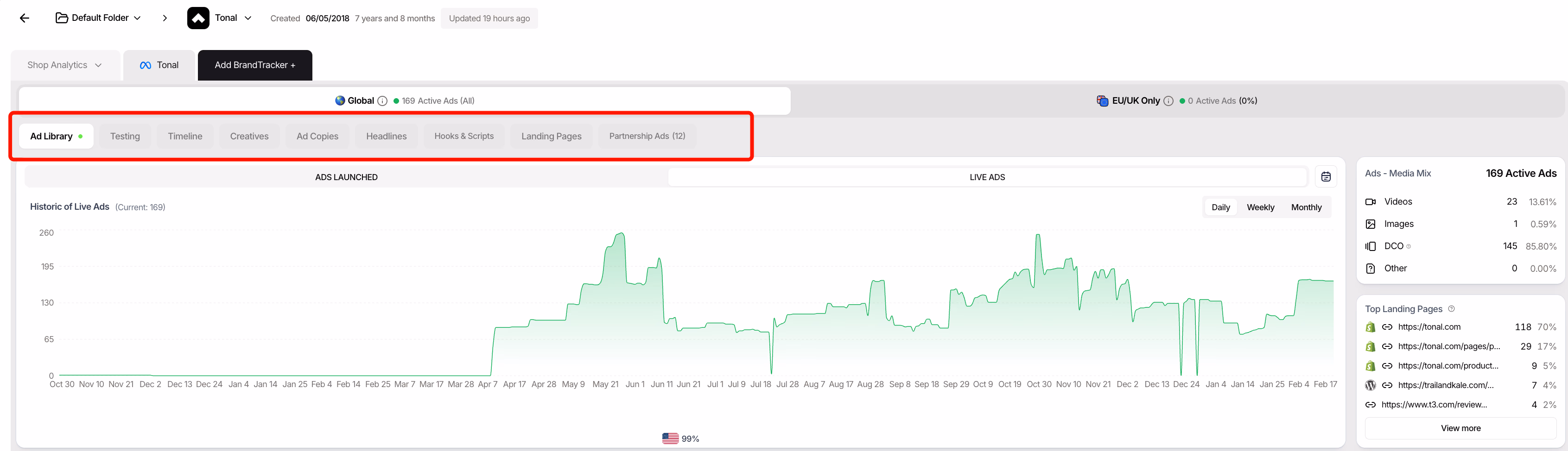Screen dimensions: 1568x451
Task: Open the Headlines tab
Action: click(386, 136)
